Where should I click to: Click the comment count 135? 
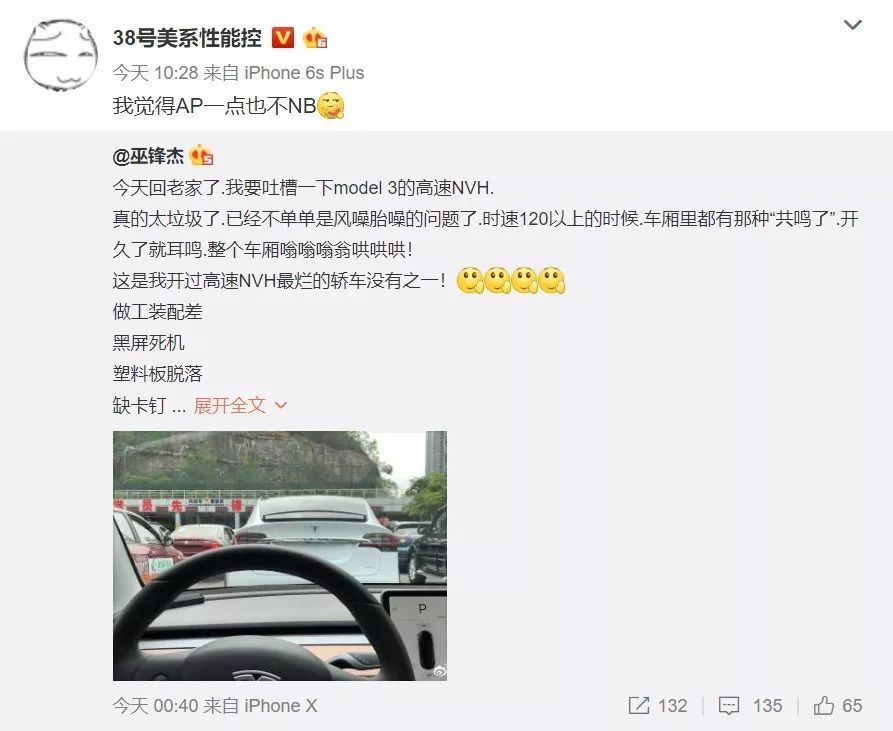tap(767, 706)
